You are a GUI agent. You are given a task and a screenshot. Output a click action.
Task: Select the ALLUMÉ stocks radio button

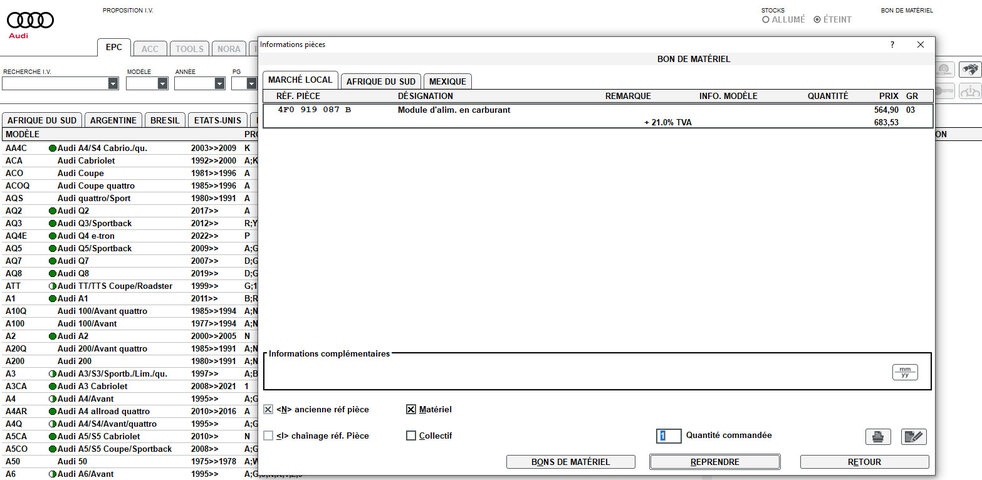765,20
